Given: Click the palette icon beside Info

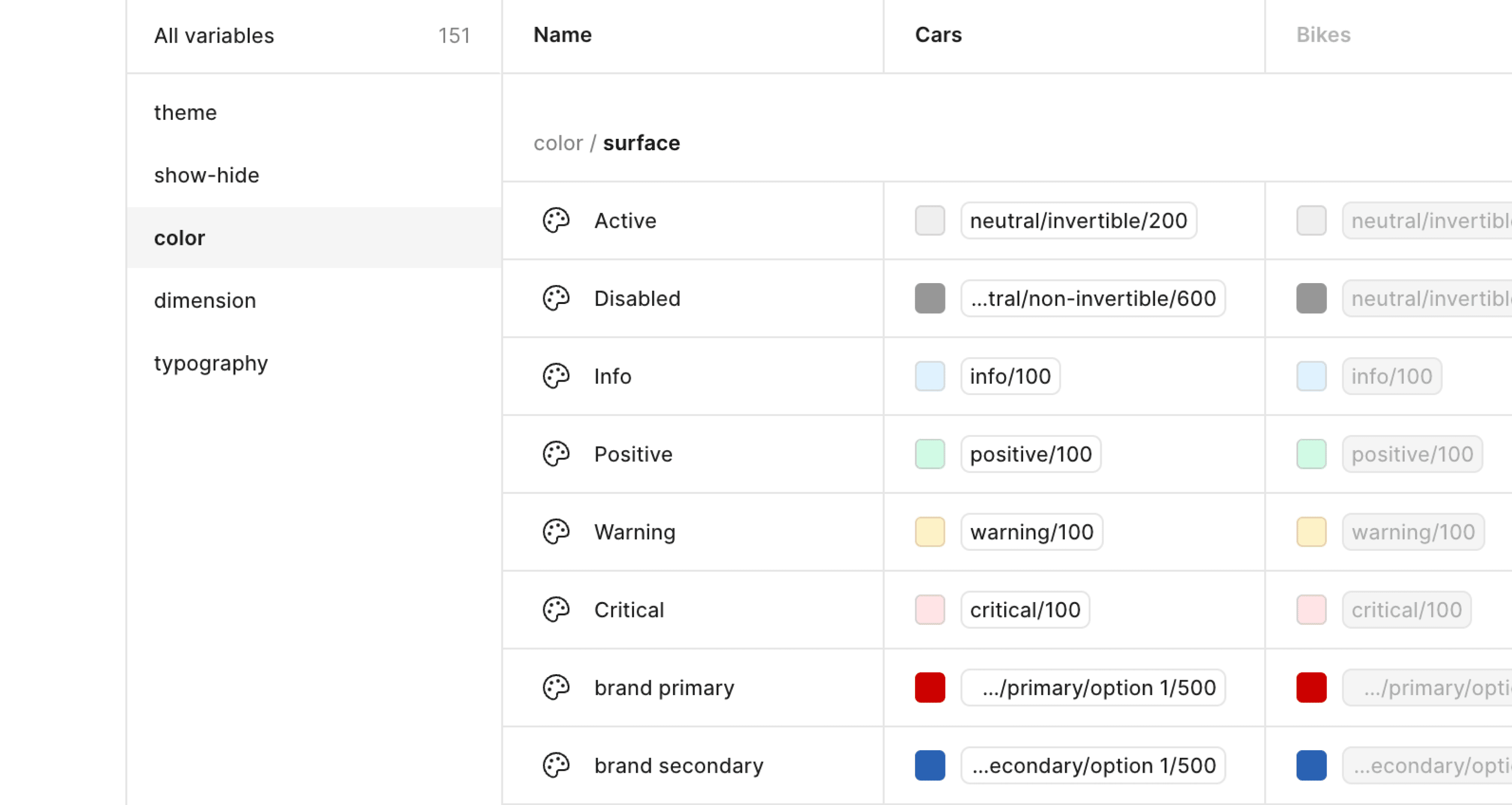Looking at the screenshot, I should [555, 376].
